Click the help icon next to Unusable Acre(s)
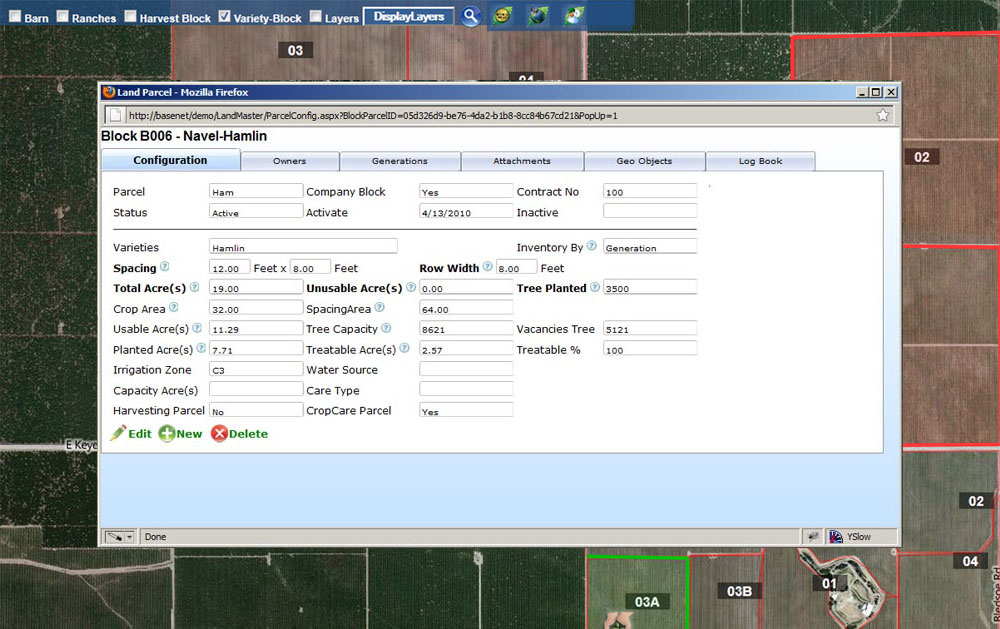 coord(411,287)
